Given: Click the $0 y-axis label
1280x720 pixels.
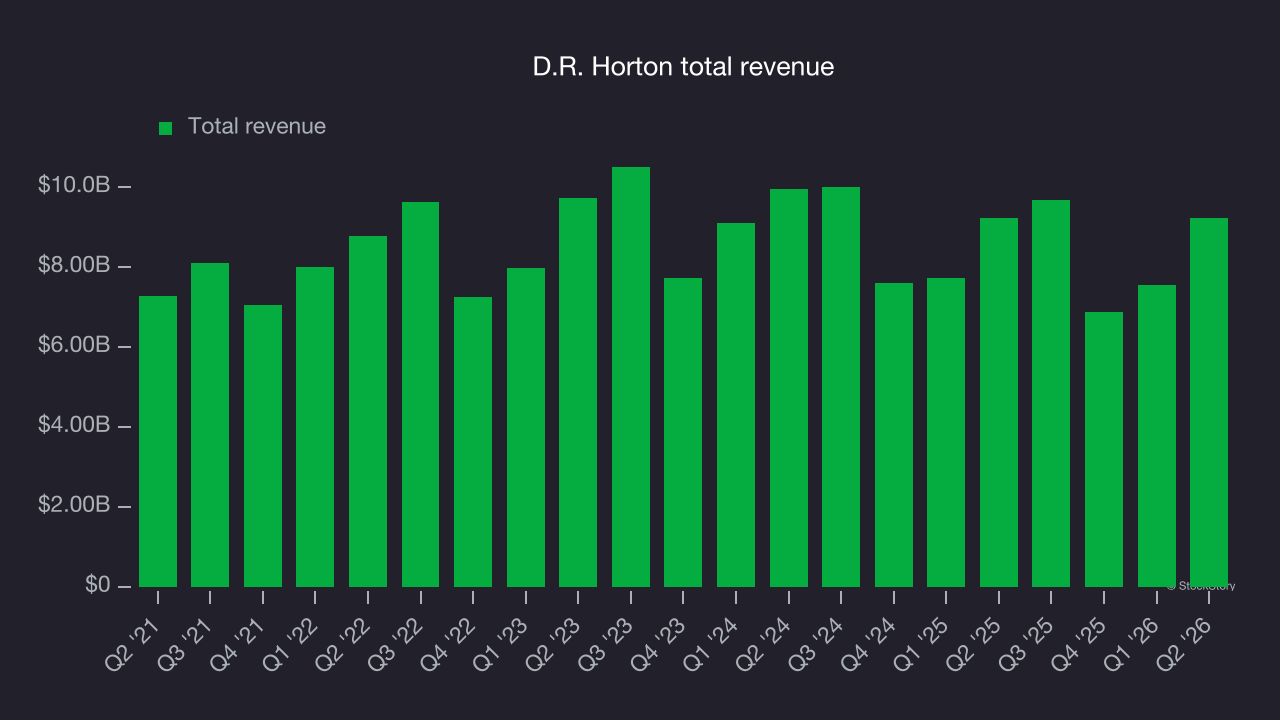Looking at the screenshot, I should (97, 585).
